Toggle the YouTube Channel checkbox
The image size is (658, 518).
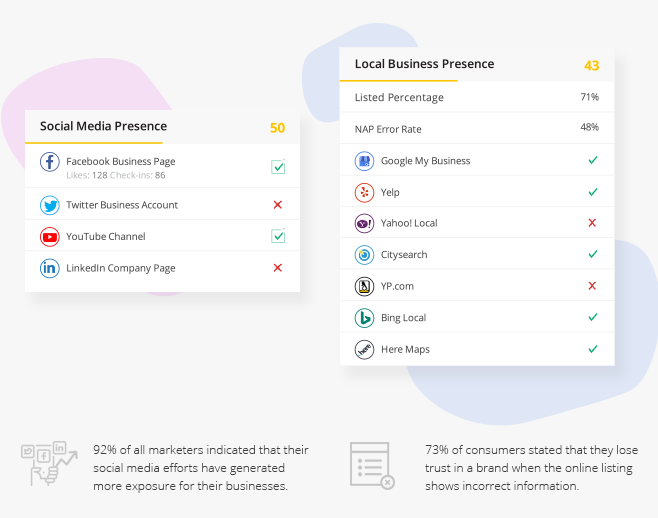[278, 237]
